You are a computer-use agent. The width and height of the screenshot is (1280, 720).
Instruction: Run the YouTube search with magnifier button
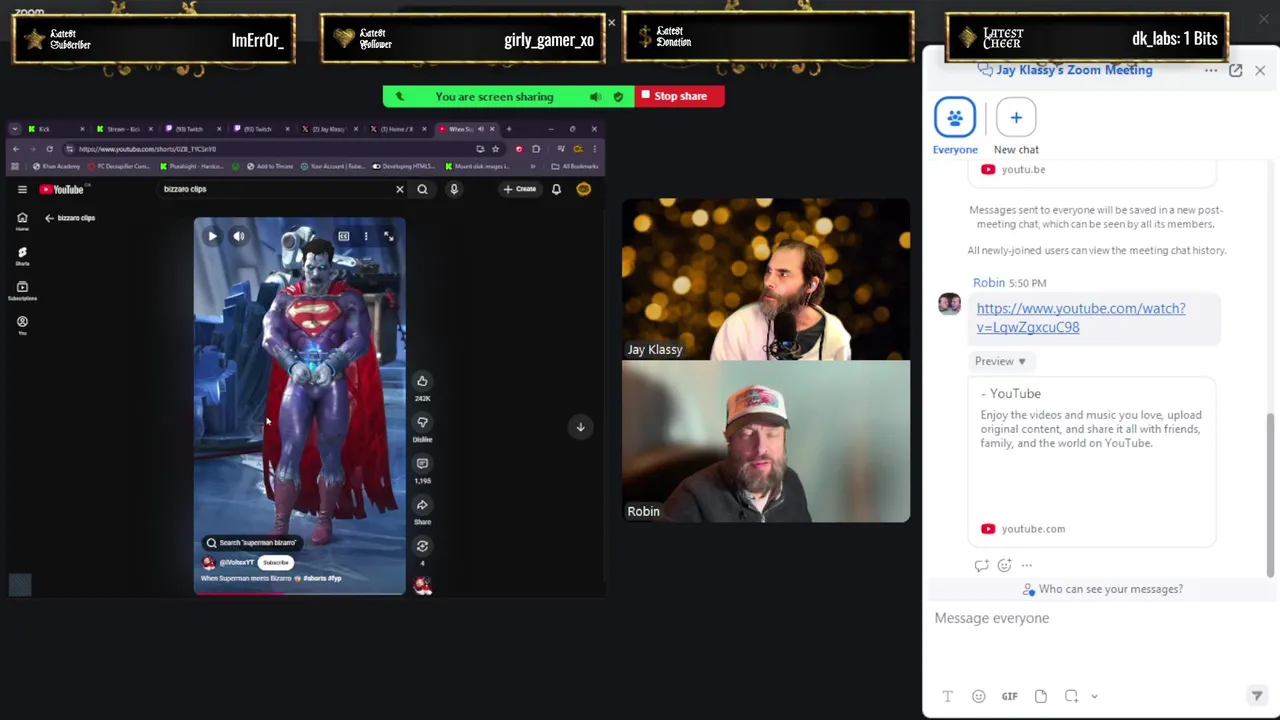point(422,189)
